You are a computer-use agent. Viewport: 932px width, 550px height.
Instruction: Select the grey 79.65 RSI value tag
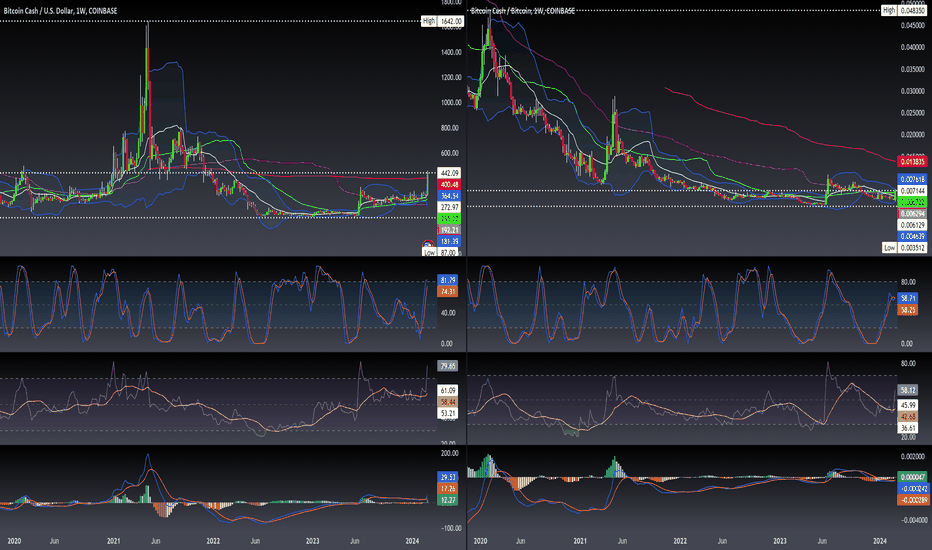(x=448, y=366)
